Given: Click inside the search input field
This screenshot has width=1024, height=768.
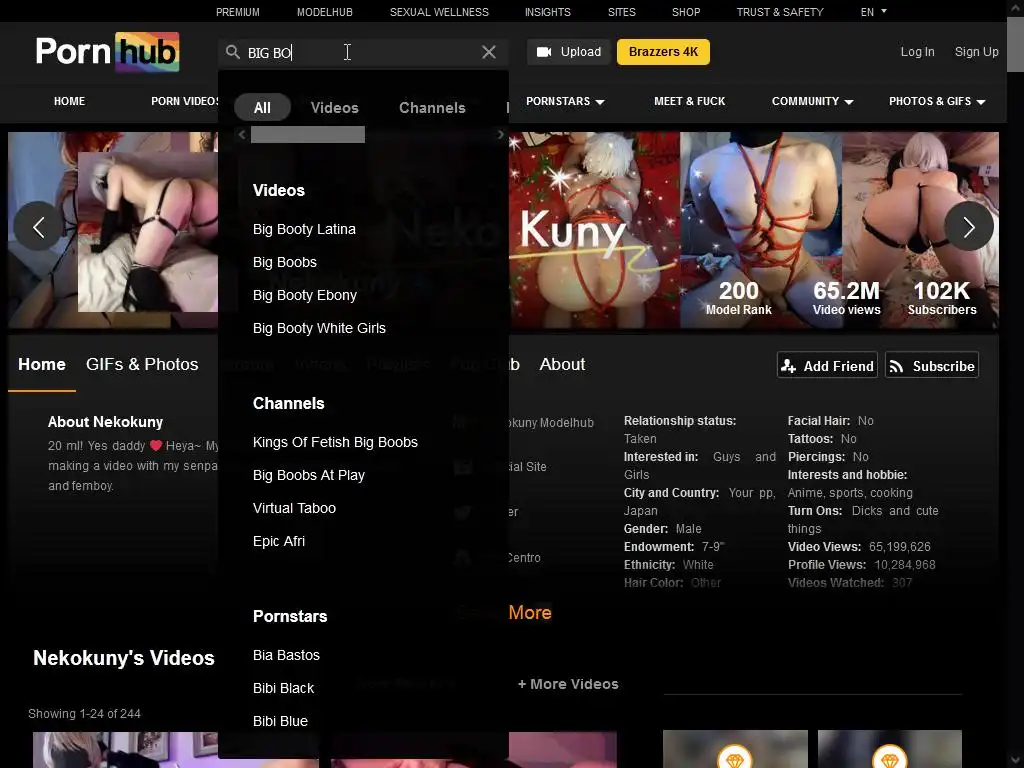Looking at the screenshot, I should coord(362,52).
